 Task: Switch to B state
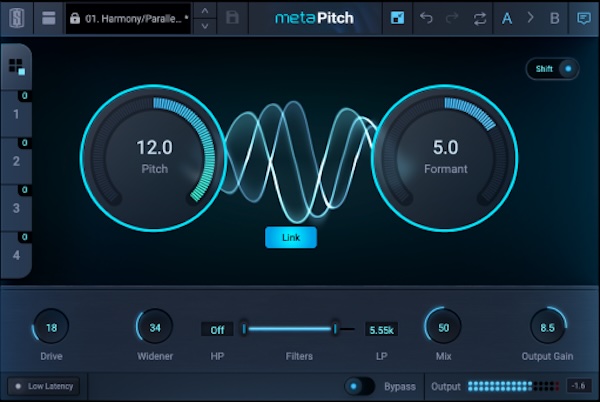[554, 18]
